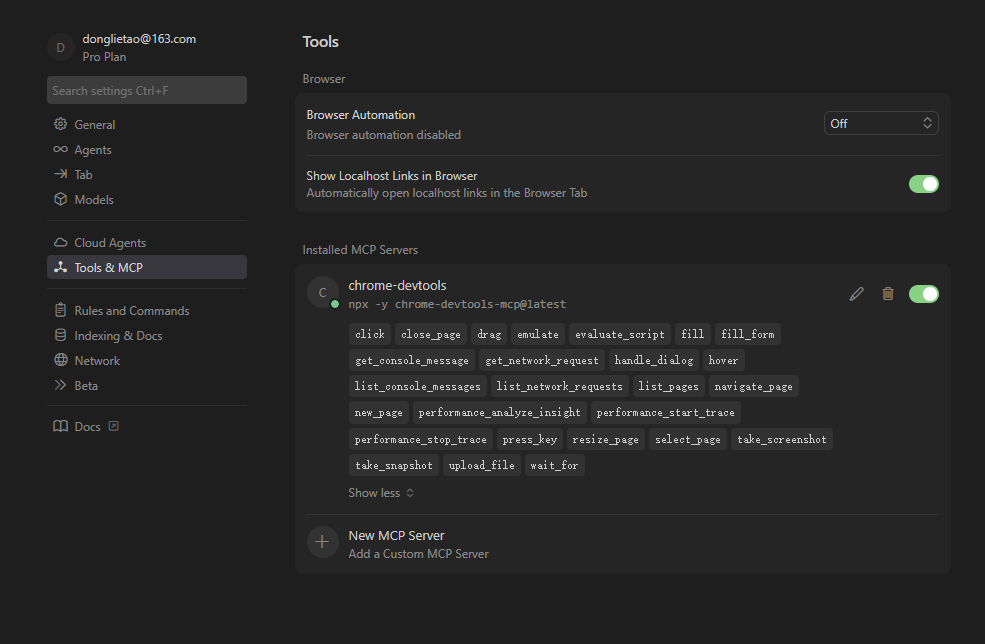The height and width of the screenshot is (644, 985).
Task: Open the Cloud Agents settings page
Action: point(110,243)
